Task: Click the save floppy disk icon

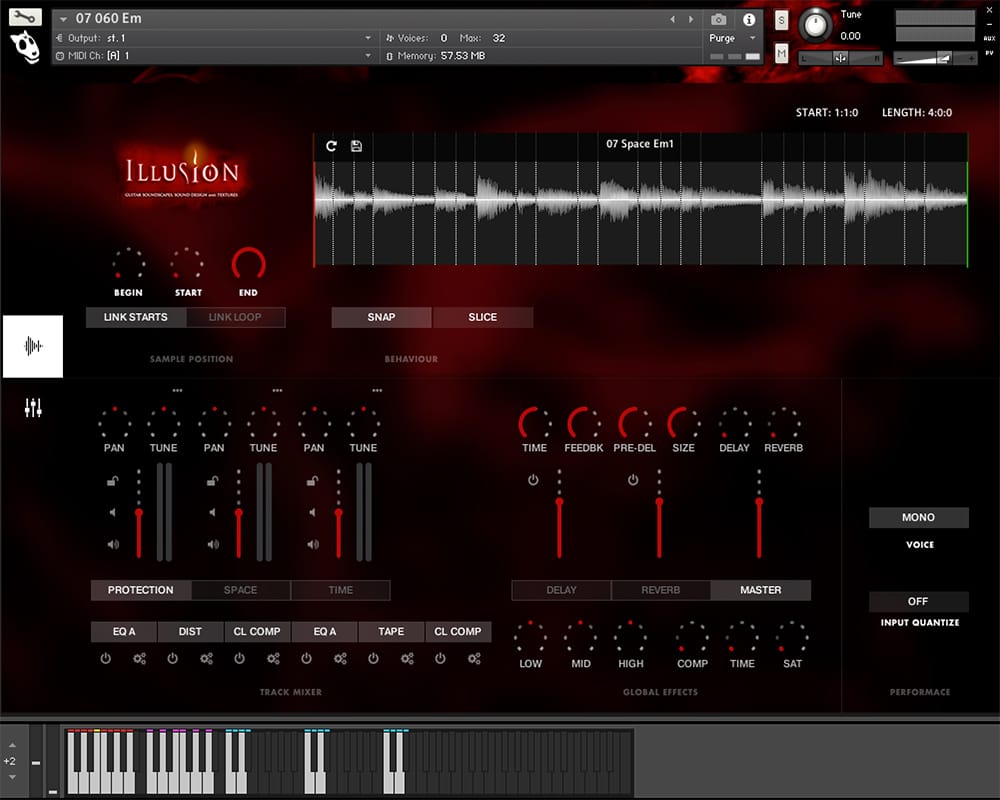Action: click(357, 146)
